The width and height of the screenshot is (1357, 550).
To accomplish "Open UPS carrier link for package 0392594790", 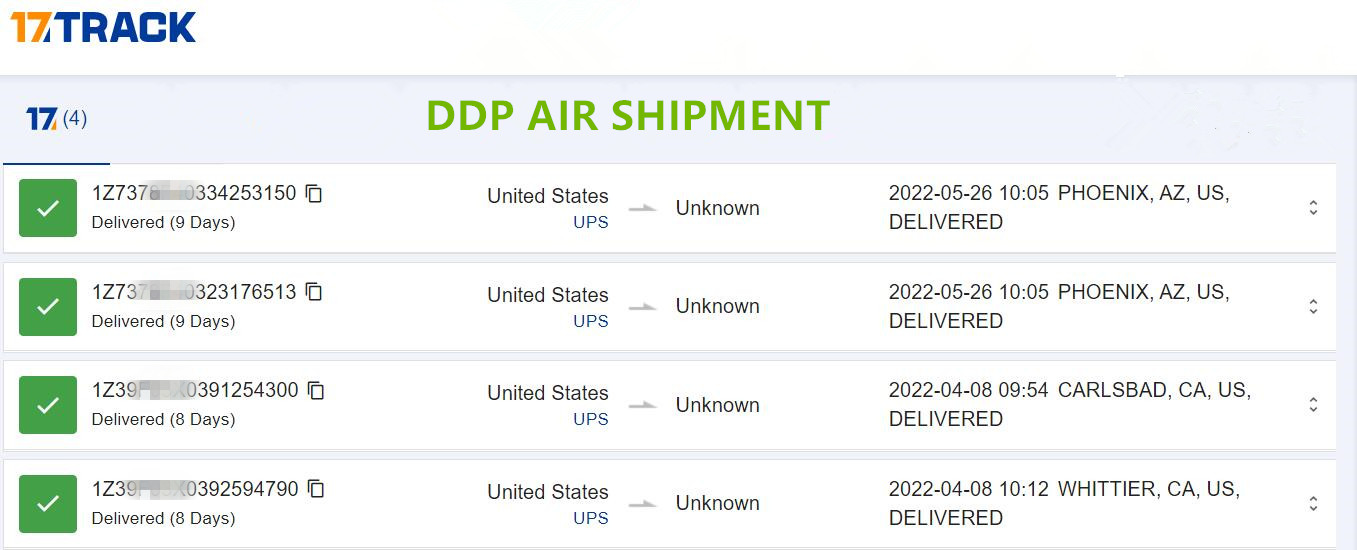I will click(590, 518).
